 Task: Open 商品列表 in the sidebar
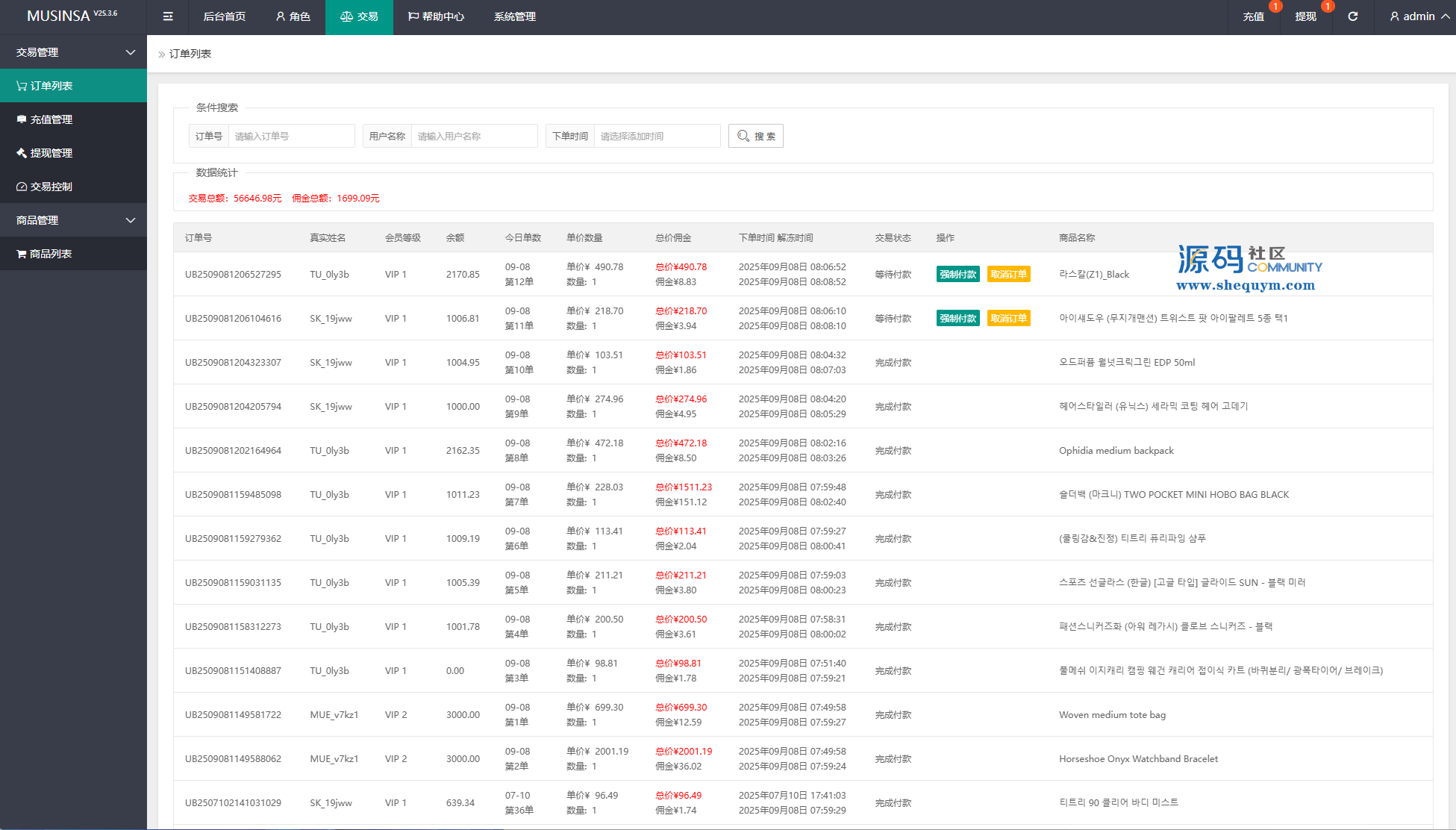pos(50,254)
